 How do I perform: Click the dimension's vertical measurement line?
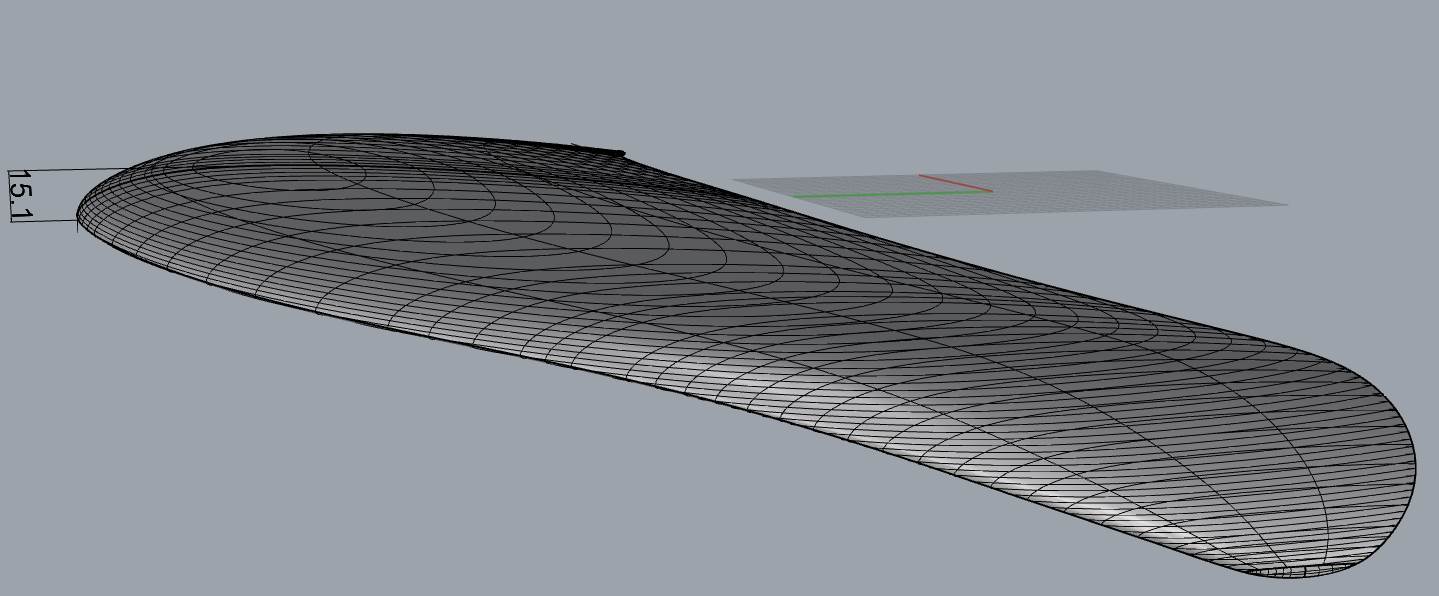tap(9, 196)
